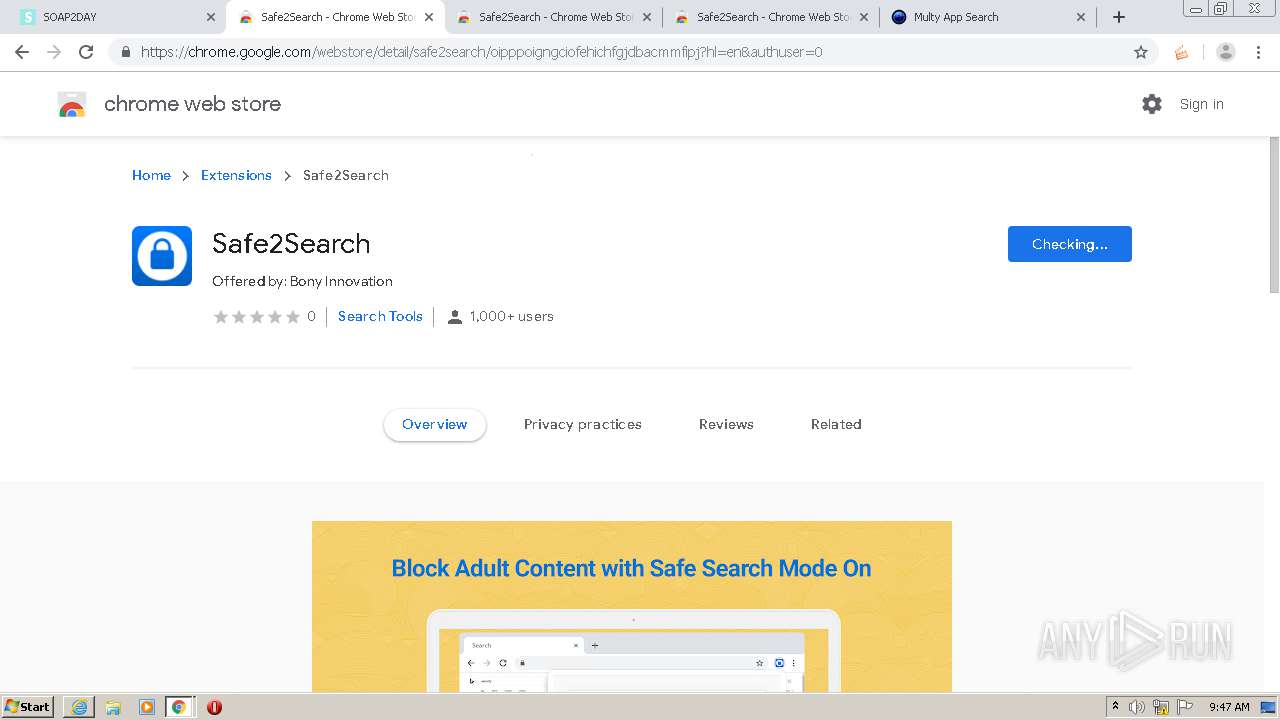Viewport: 1280px width, 720px height.
Task: Click the Safe Search promo screenshot
Action: (x=632, y=606)
